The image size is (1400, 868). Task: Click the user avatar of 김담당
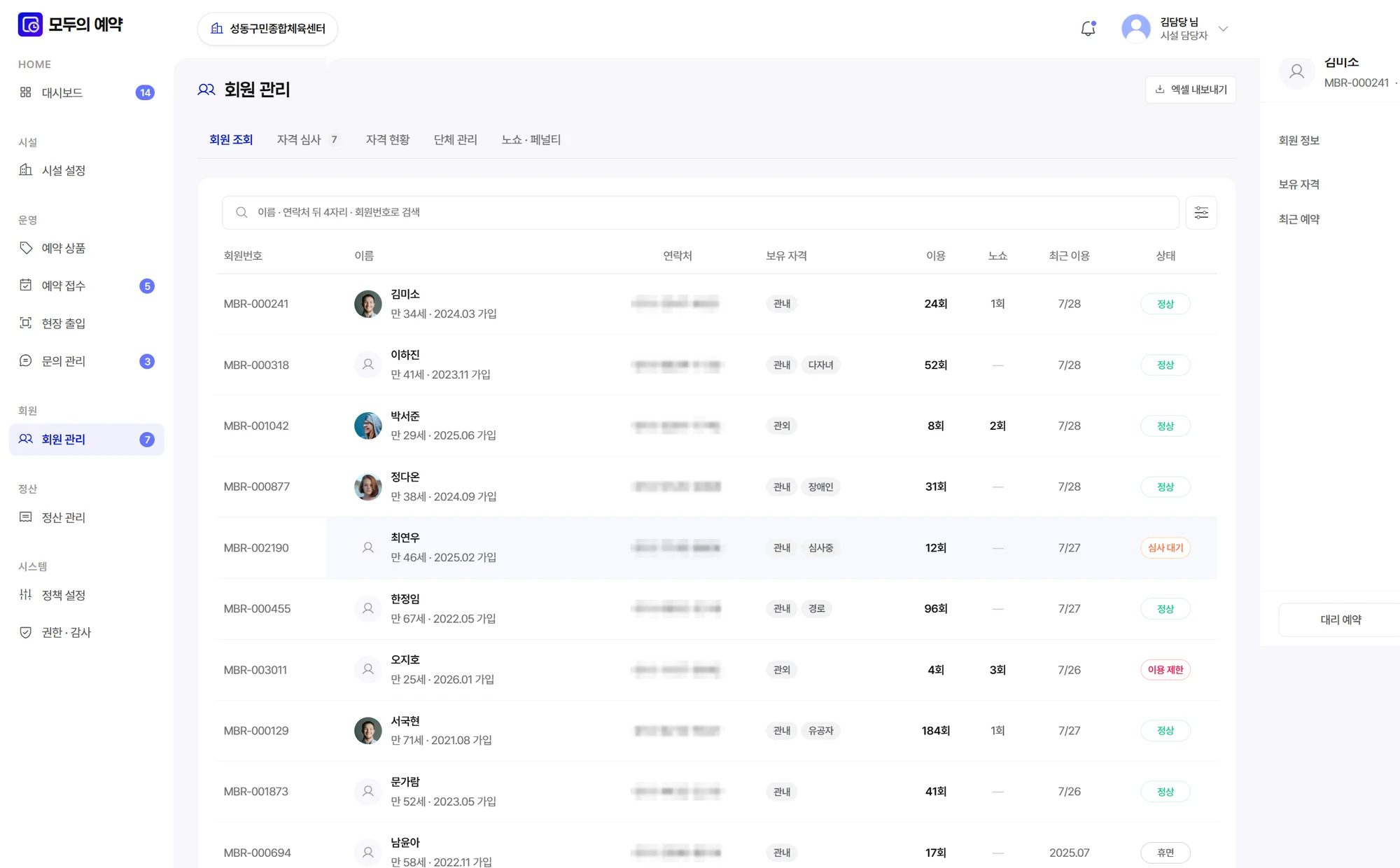point(1136,29)
